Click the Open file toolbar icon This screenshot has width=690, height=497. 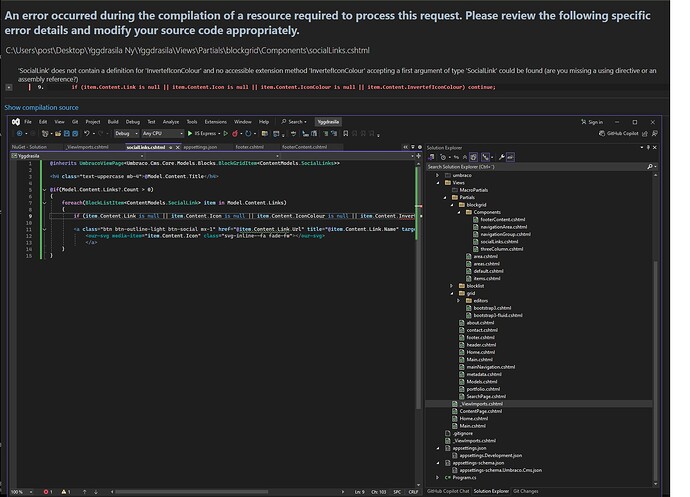tap(58, 133)
